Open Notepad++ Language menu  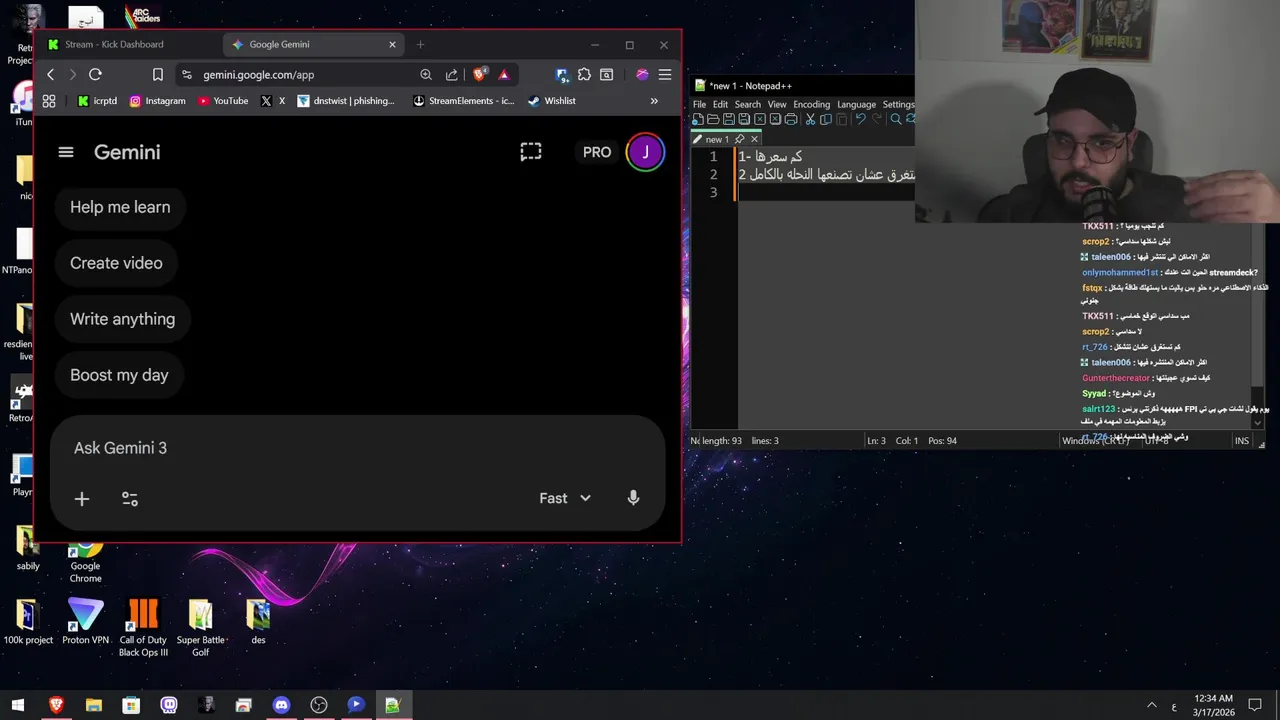click(x=856, y=104)
